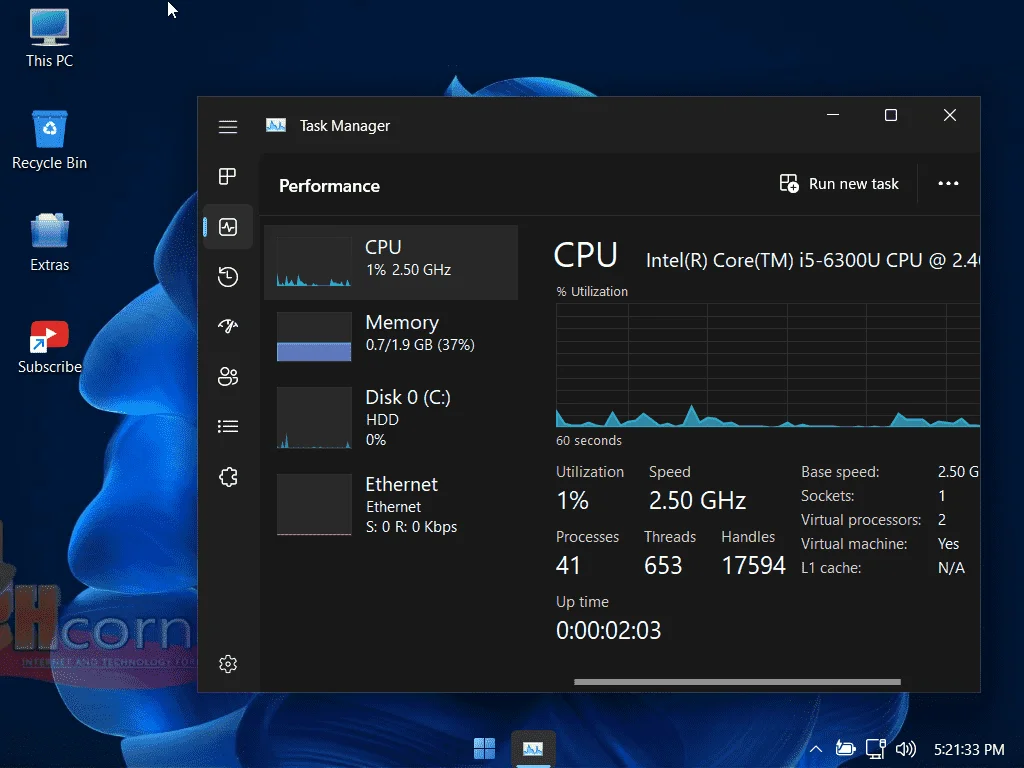Open the Startup apps page icon
Viewport: 1024px width, 768px height.
coord(228,326)
